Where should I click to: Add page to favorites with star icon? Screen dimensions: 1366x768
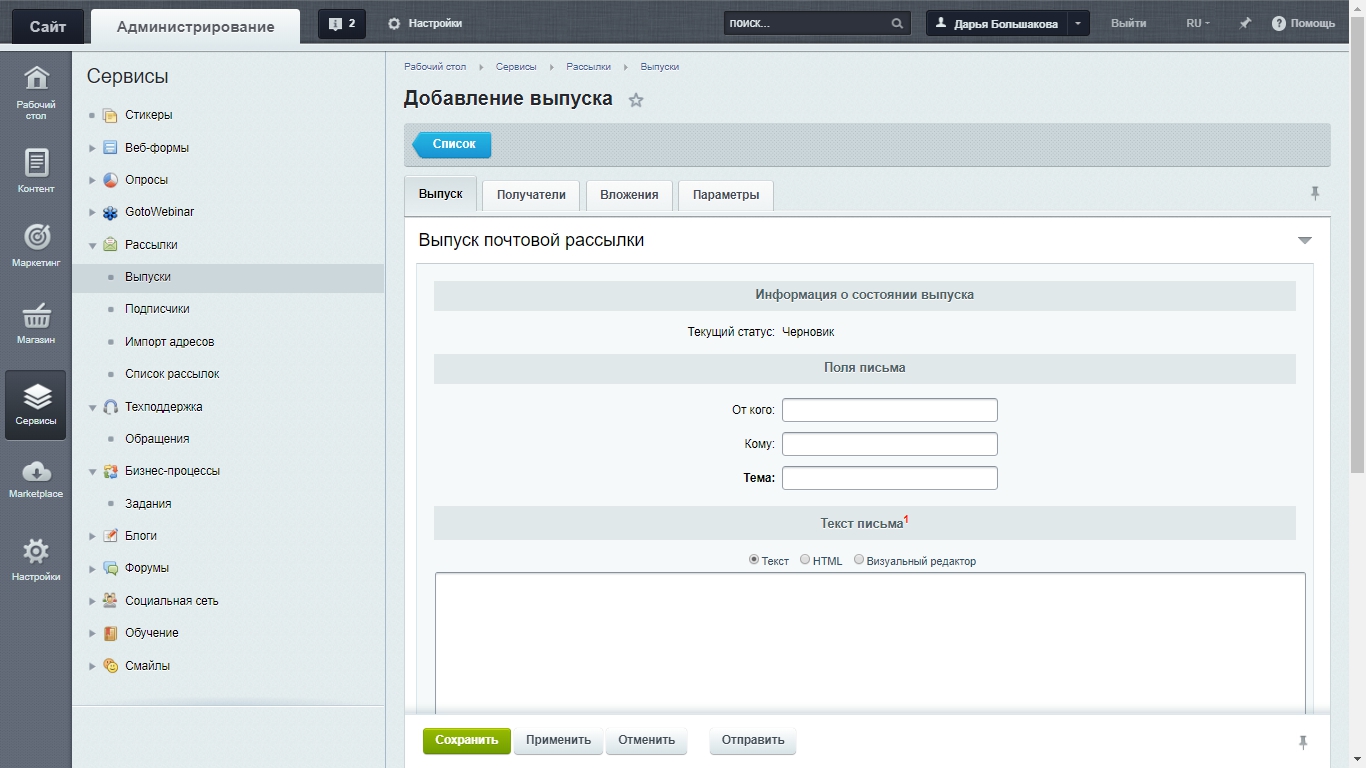(636, 100)
